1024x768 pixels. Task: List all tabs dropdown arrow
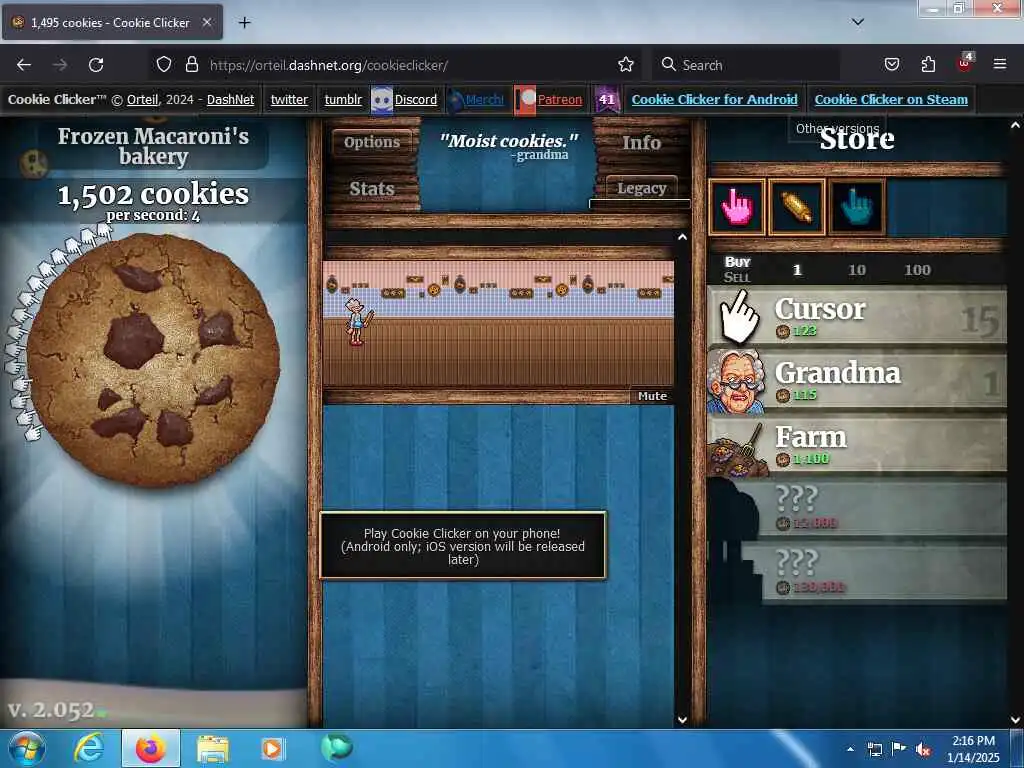click(857, 22)
